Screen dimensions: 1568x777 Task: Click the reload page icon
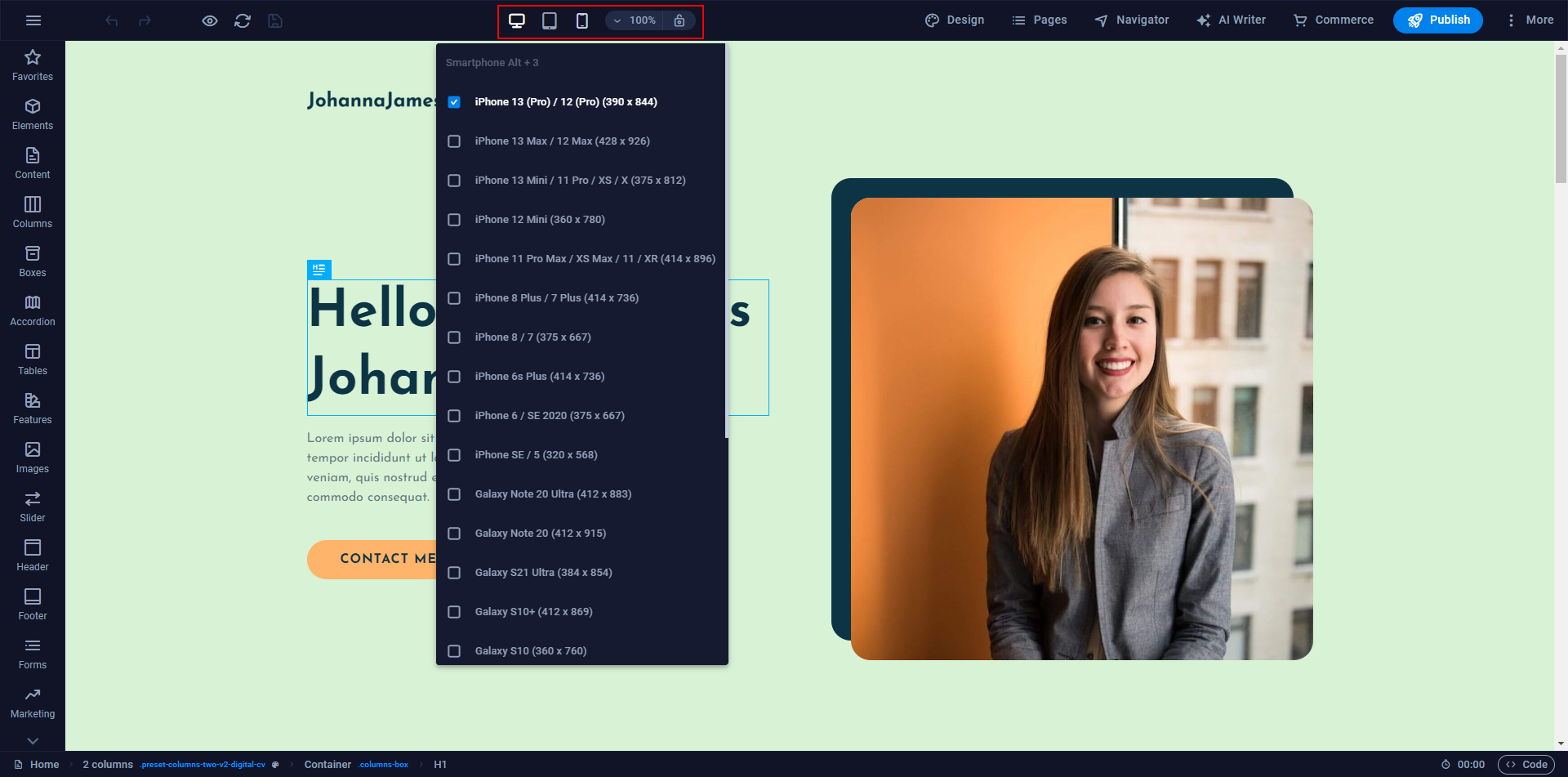tap(243, 20)
